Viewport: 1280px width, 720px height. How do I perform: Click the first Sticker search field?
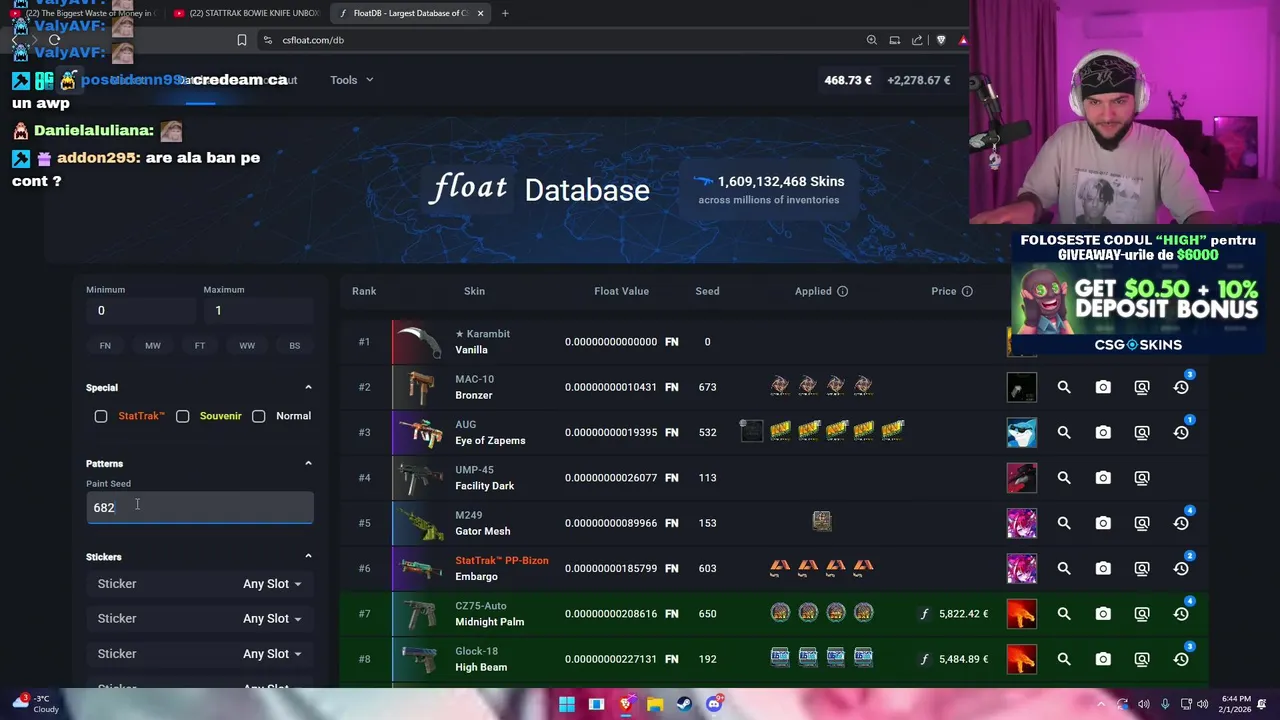tap(160, 584)
